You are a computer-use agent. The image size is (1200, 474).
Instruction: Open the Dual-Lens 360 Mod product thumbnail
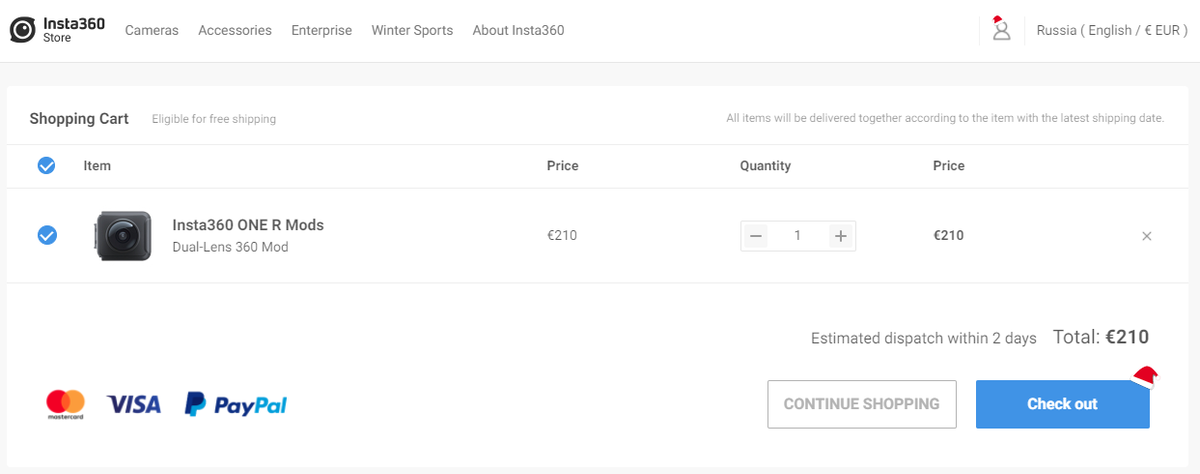tap(124, 236)
